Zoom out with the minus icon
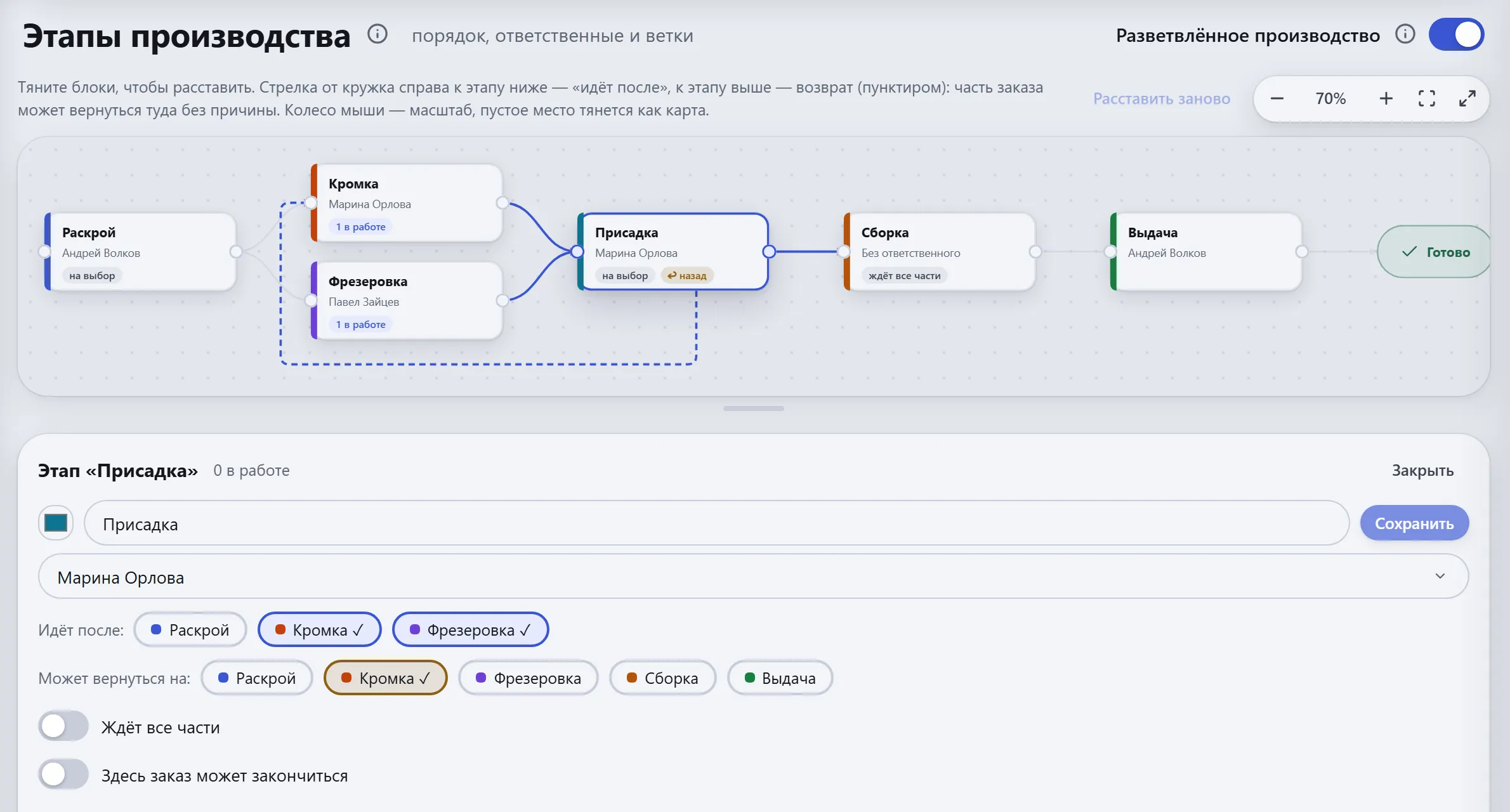This screenshot has width=1510, height=812. click(x=1277, y=98)
